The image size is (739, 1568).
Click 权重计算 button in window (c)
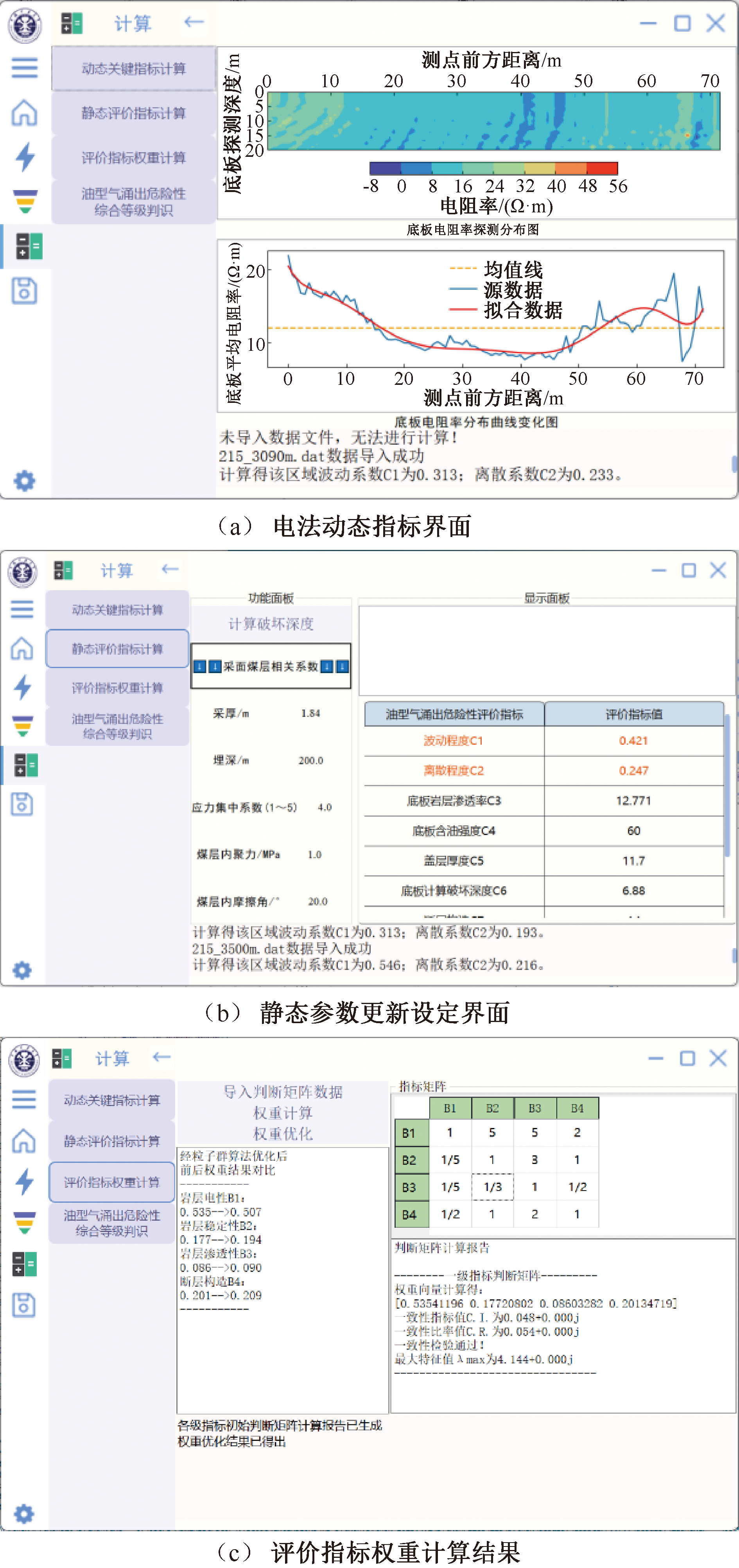click(x=283, y=1113)
